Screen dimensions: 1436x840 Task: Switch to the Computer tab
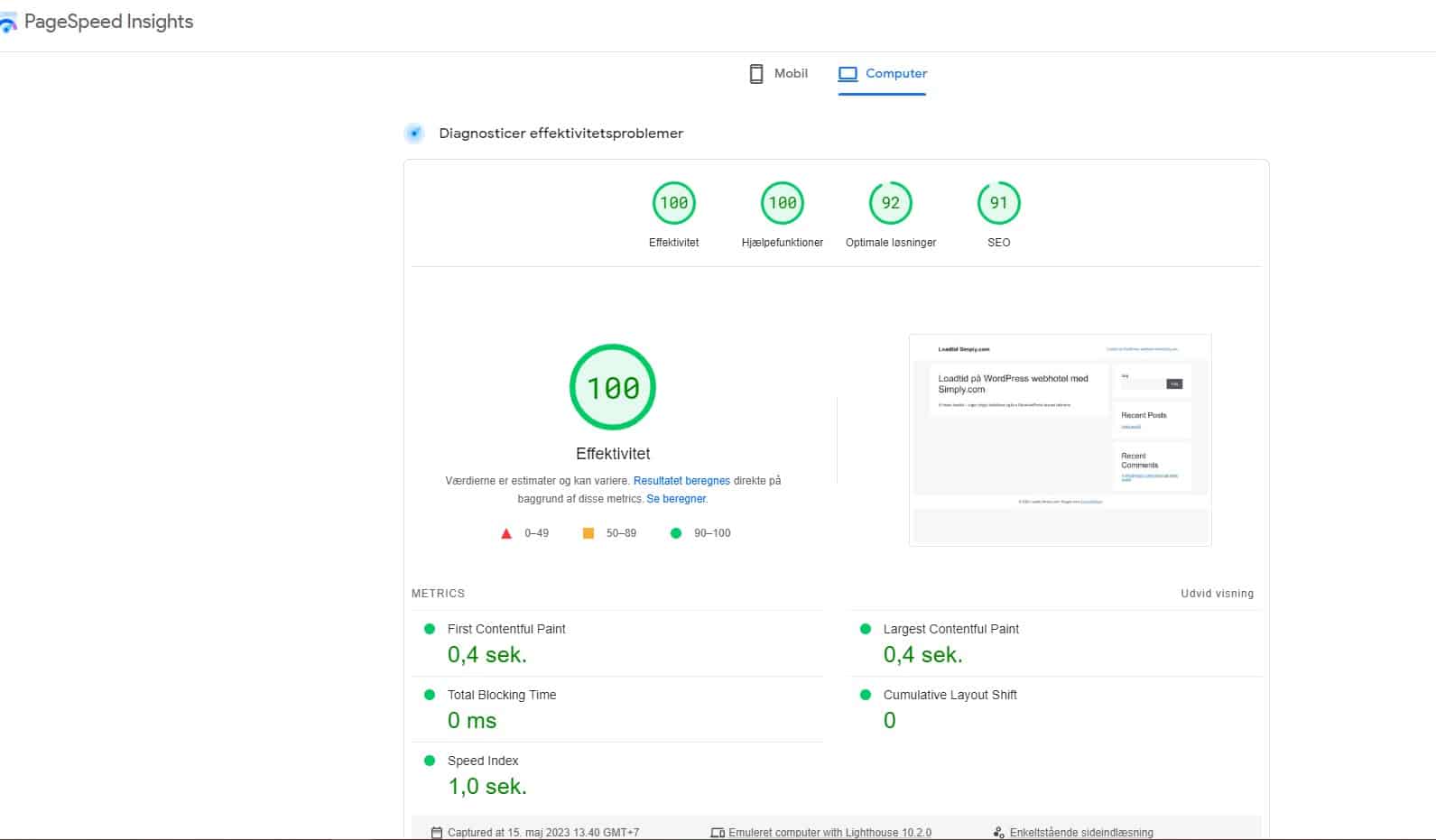pos(883,74)
